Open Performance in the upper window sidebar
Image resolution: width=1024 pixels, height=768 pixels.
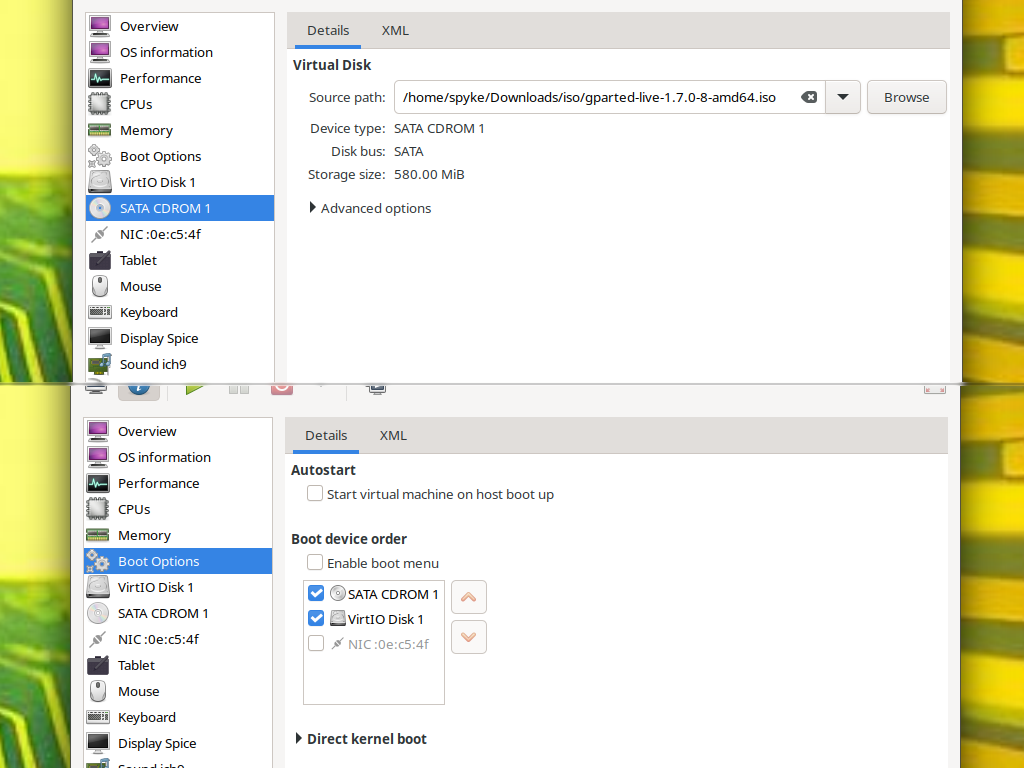point(160,78)
